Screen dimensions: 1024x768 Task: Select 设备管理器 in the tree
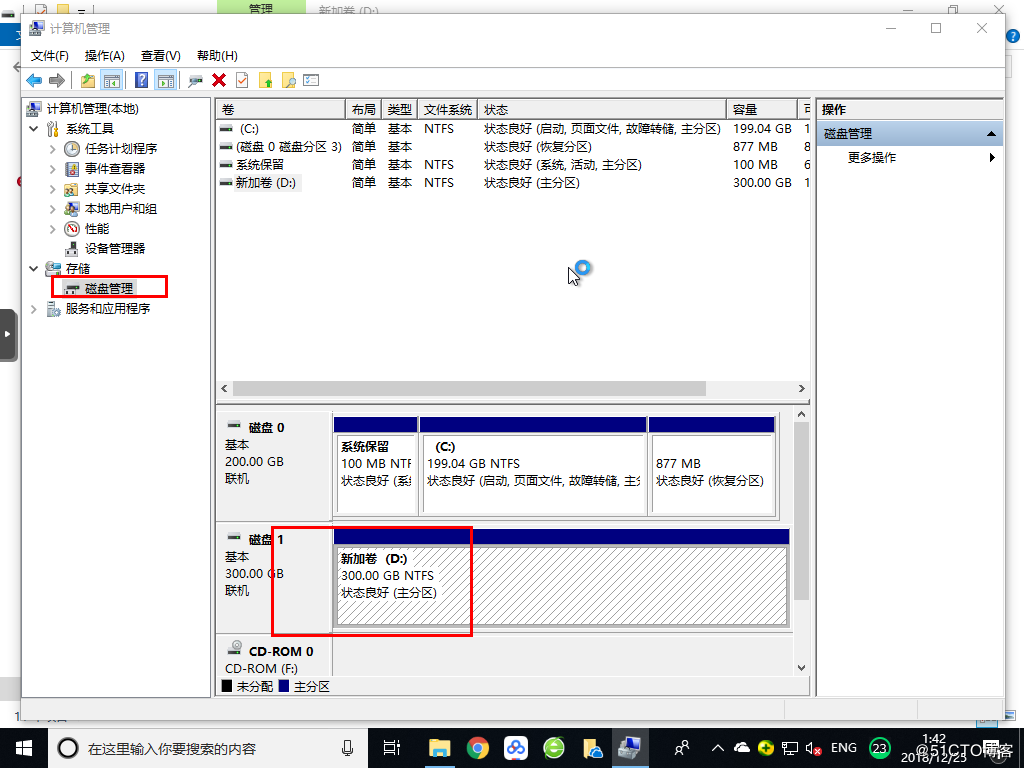point(115,249)
